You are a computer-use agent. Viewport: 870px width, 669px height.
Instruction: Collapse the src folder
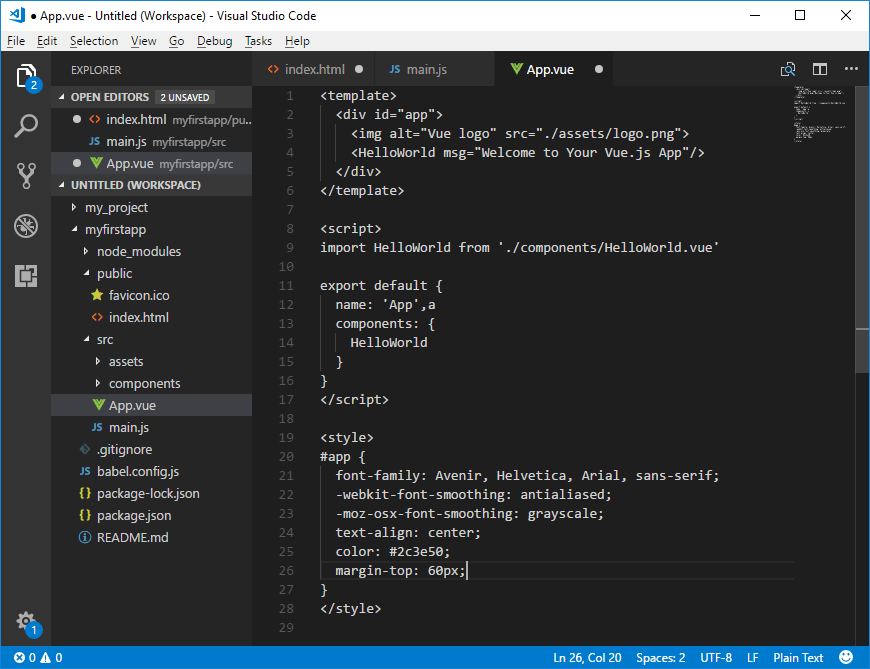[x=86, y=339]
